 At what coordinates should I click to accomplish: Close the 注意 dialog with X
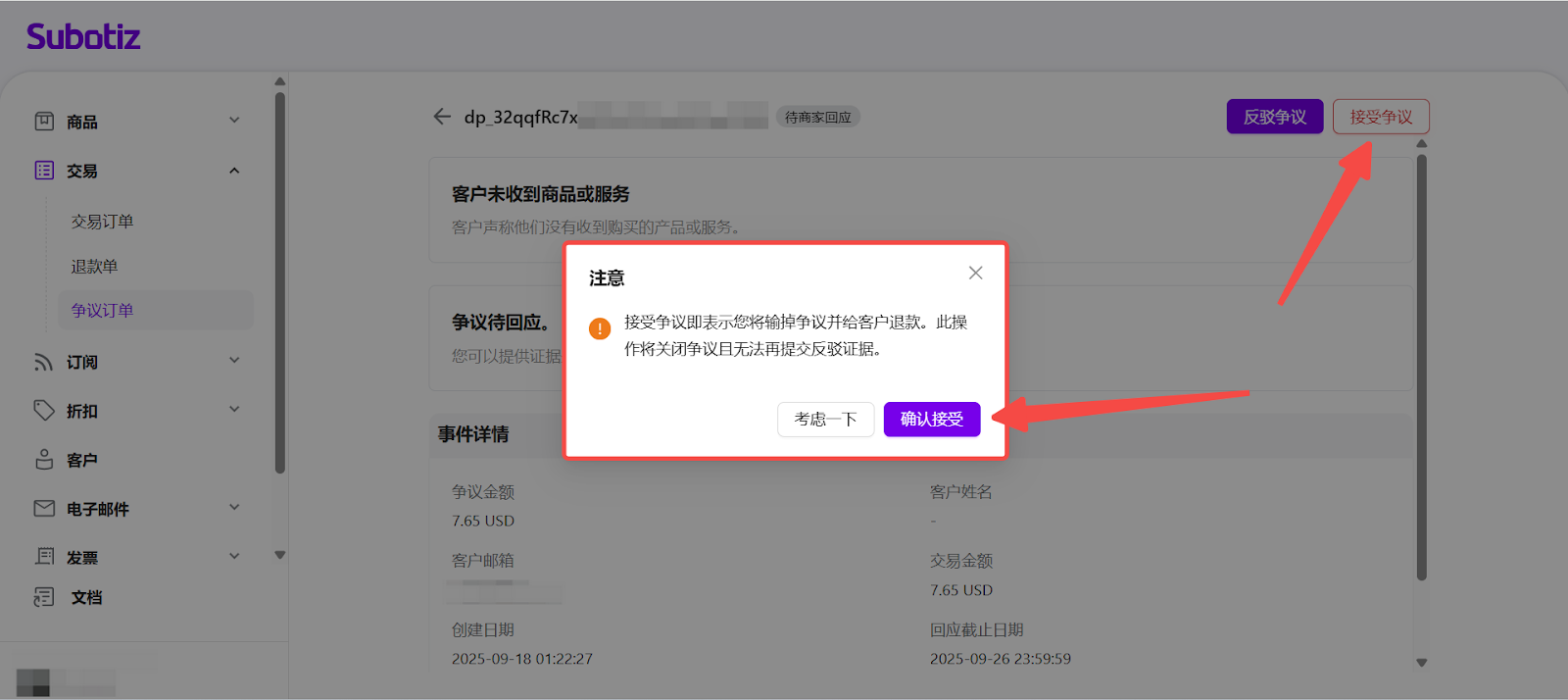point(975,274)
